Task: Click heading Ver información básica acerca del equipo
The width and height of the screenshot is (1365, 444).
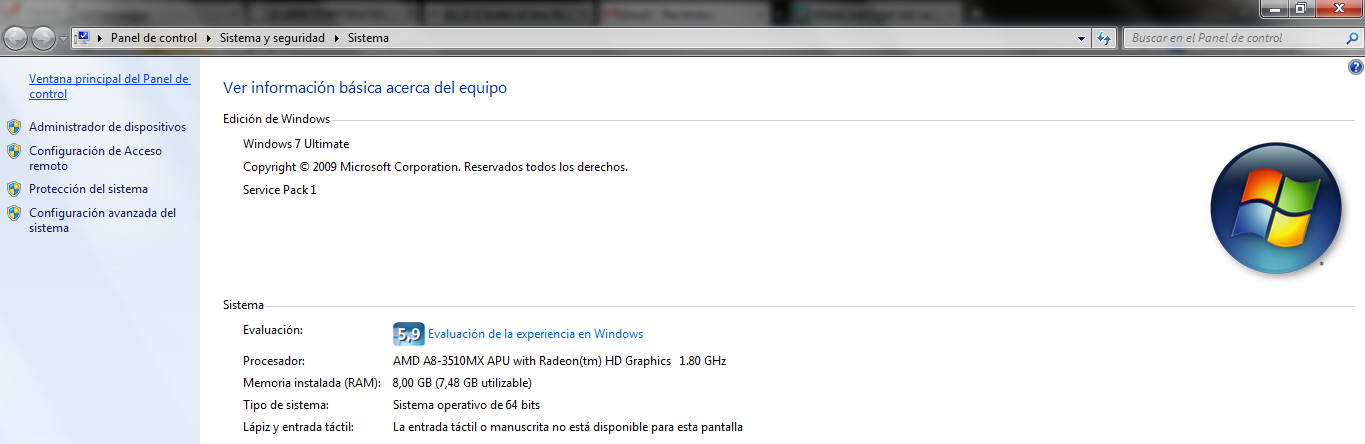Action: pyautogui.click(x=365, y=88)
